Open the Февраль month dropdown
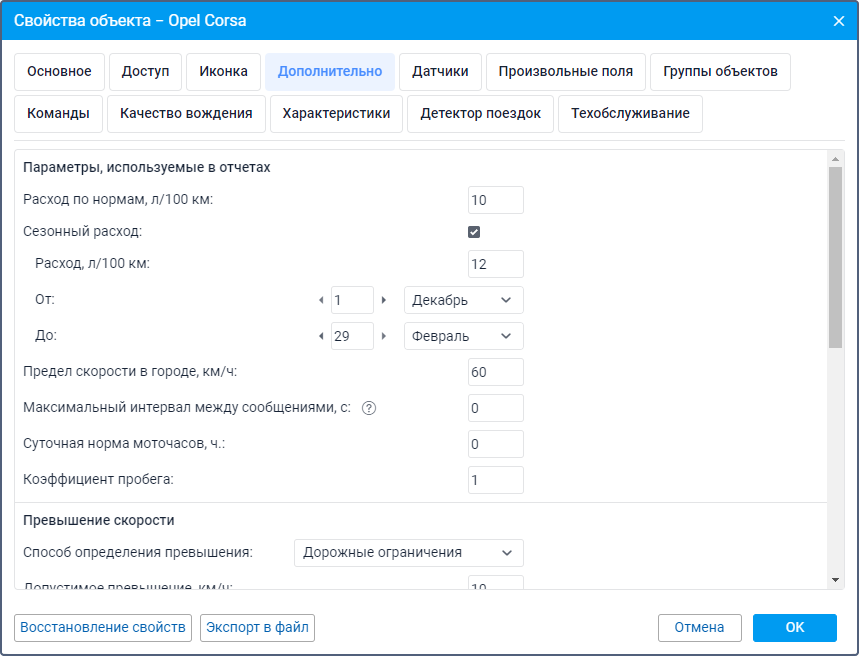The image size is (859, 656). [463, 336]
